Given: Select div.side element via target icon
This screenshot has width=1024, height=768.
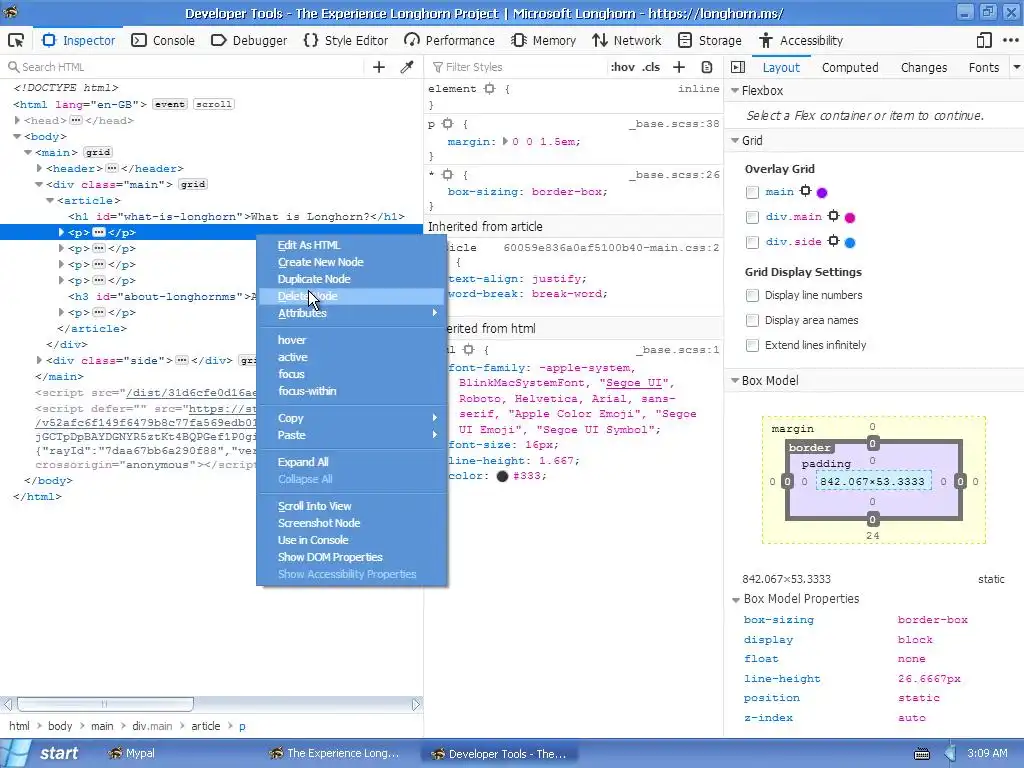Looking at the screenshot, I should pyautogui.click(x=833, y=241).
